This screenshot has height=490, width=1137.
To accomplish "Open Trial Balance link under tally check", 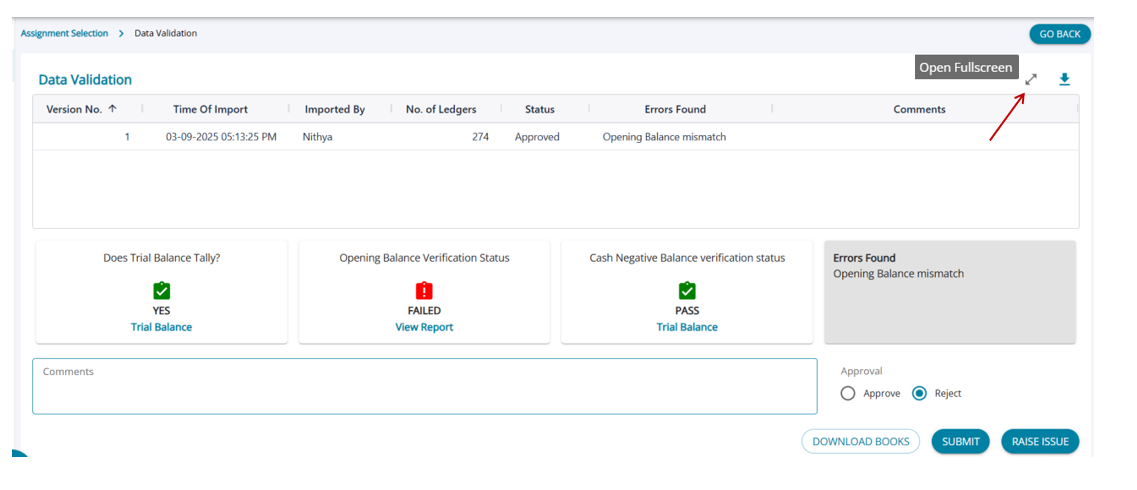I will [x=161, y=327].
